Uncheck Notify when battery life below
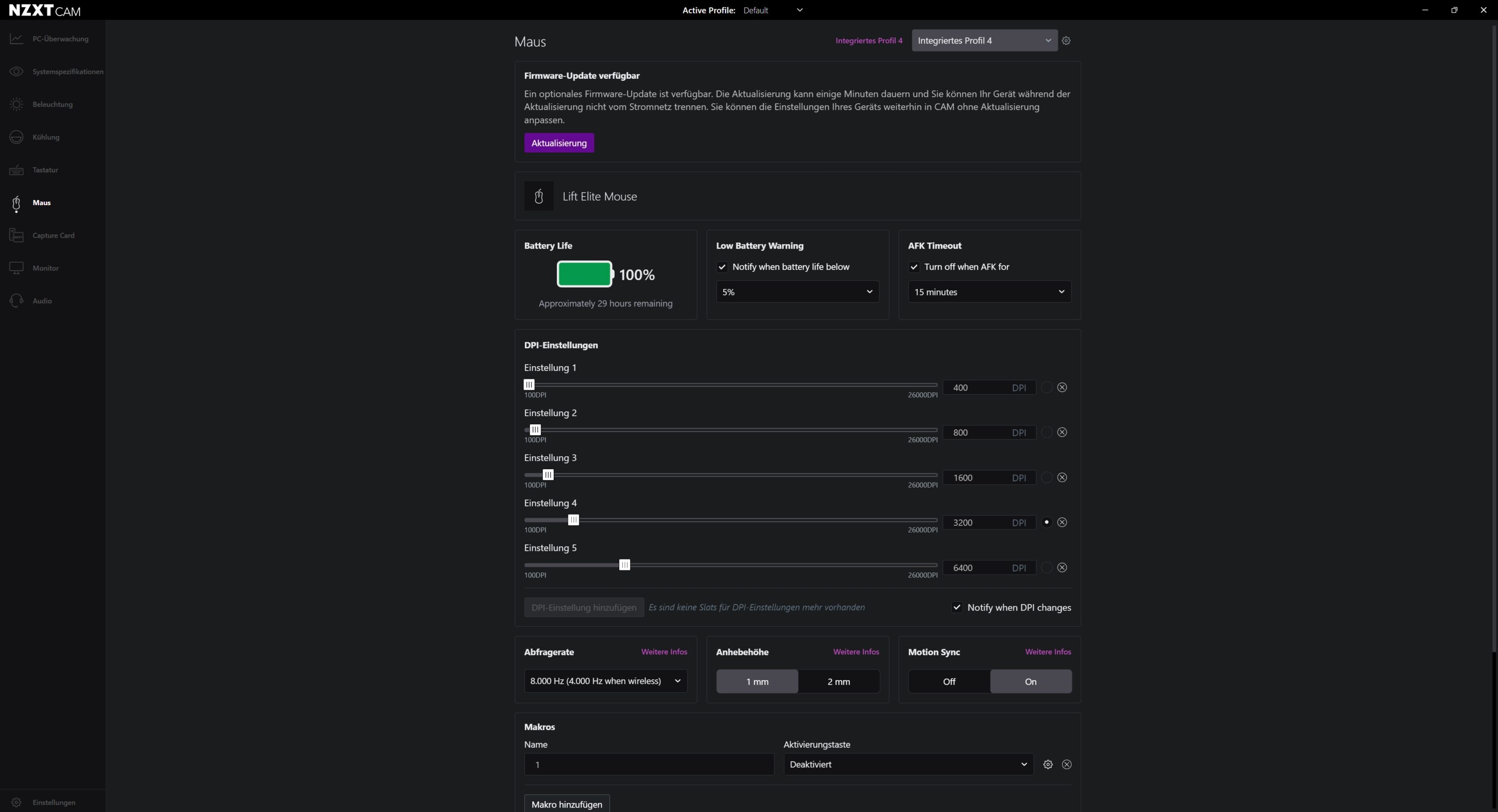The height and width of the screenshot is (812, 1498). [x=722, y=268]
